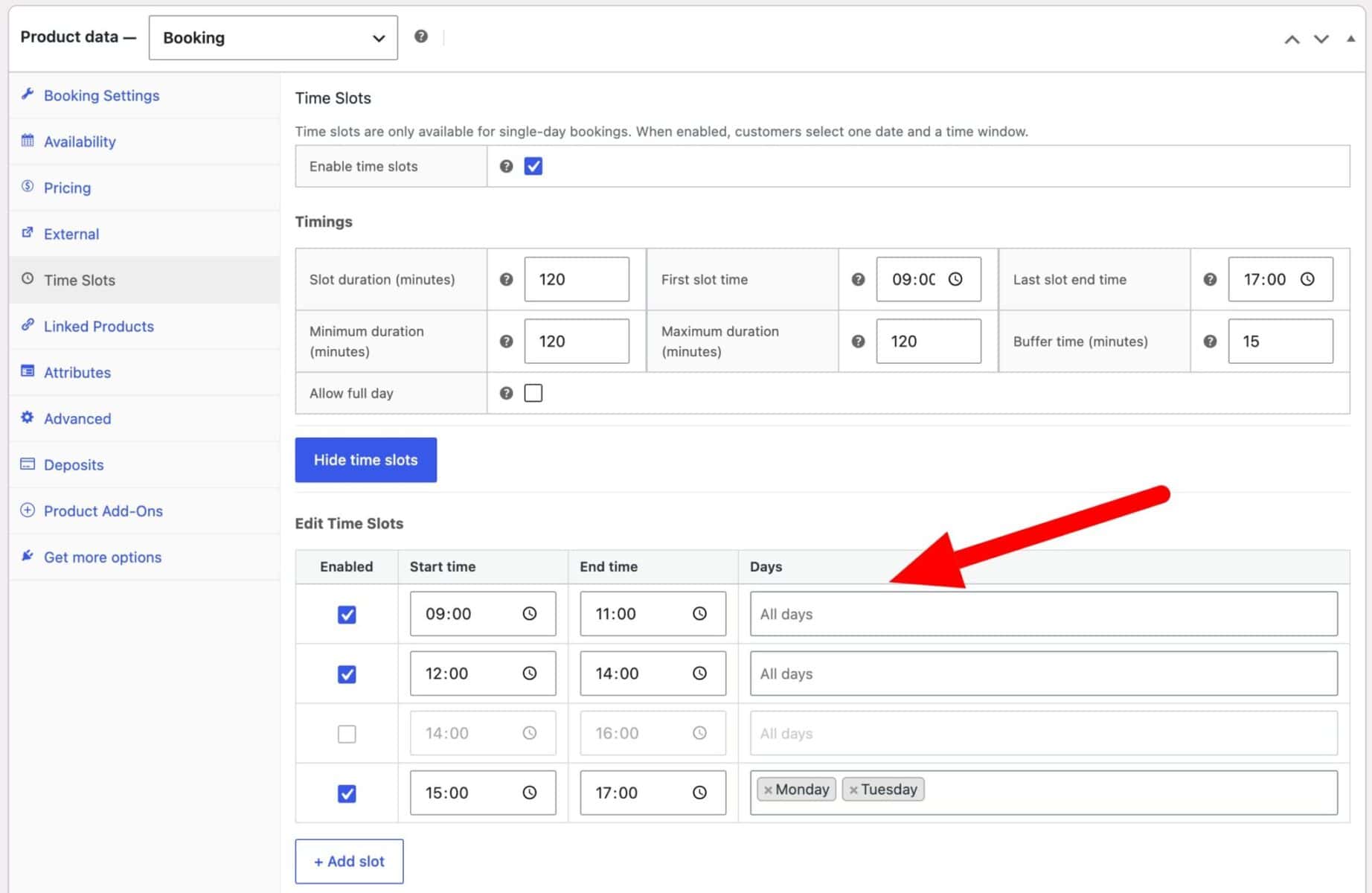The height and width of the screenshot is (893, 1372).
Task: Open Days selector for the 12:00 slot
Action: (x=1044, y=673)
